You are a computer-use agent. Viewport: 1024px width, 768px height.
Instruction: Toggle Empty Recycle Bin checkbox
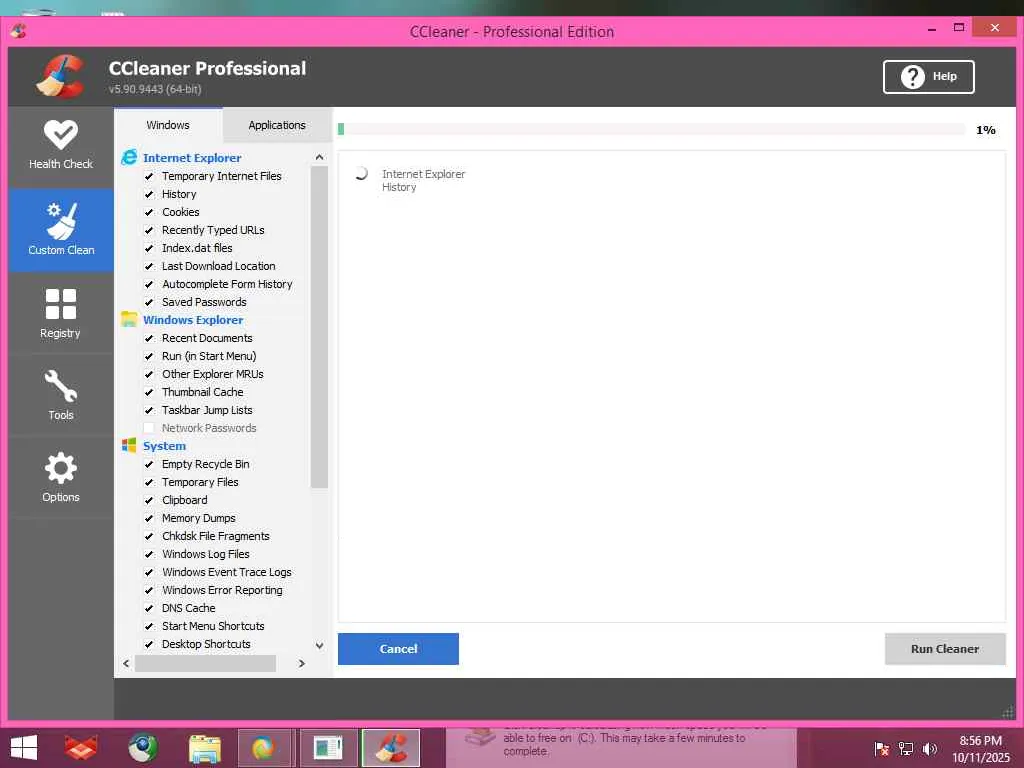(149, 464)
